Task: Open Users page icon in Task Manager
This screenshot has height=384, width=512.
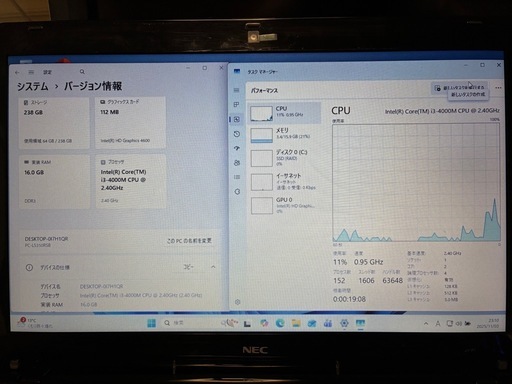Action: point(237,163)
